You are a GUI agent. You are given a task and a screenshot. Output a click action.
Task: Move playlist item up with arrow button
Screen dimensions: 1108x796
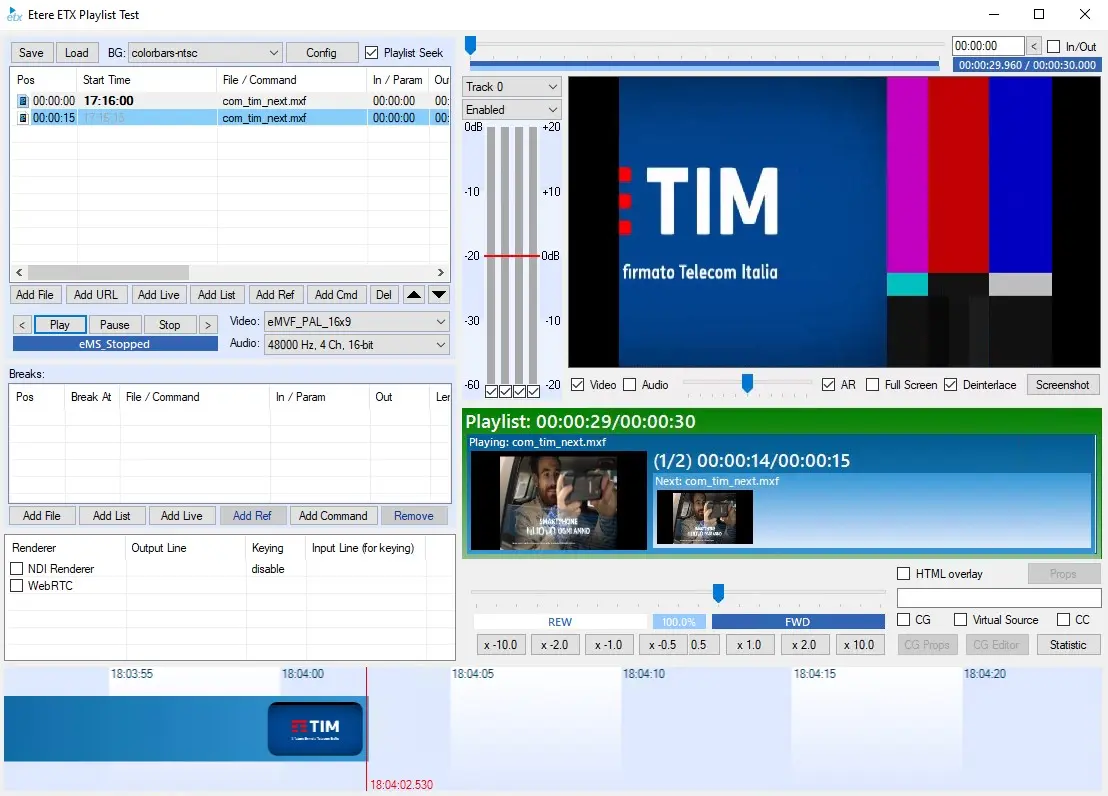pyautogui.click(x=414, y=295)
